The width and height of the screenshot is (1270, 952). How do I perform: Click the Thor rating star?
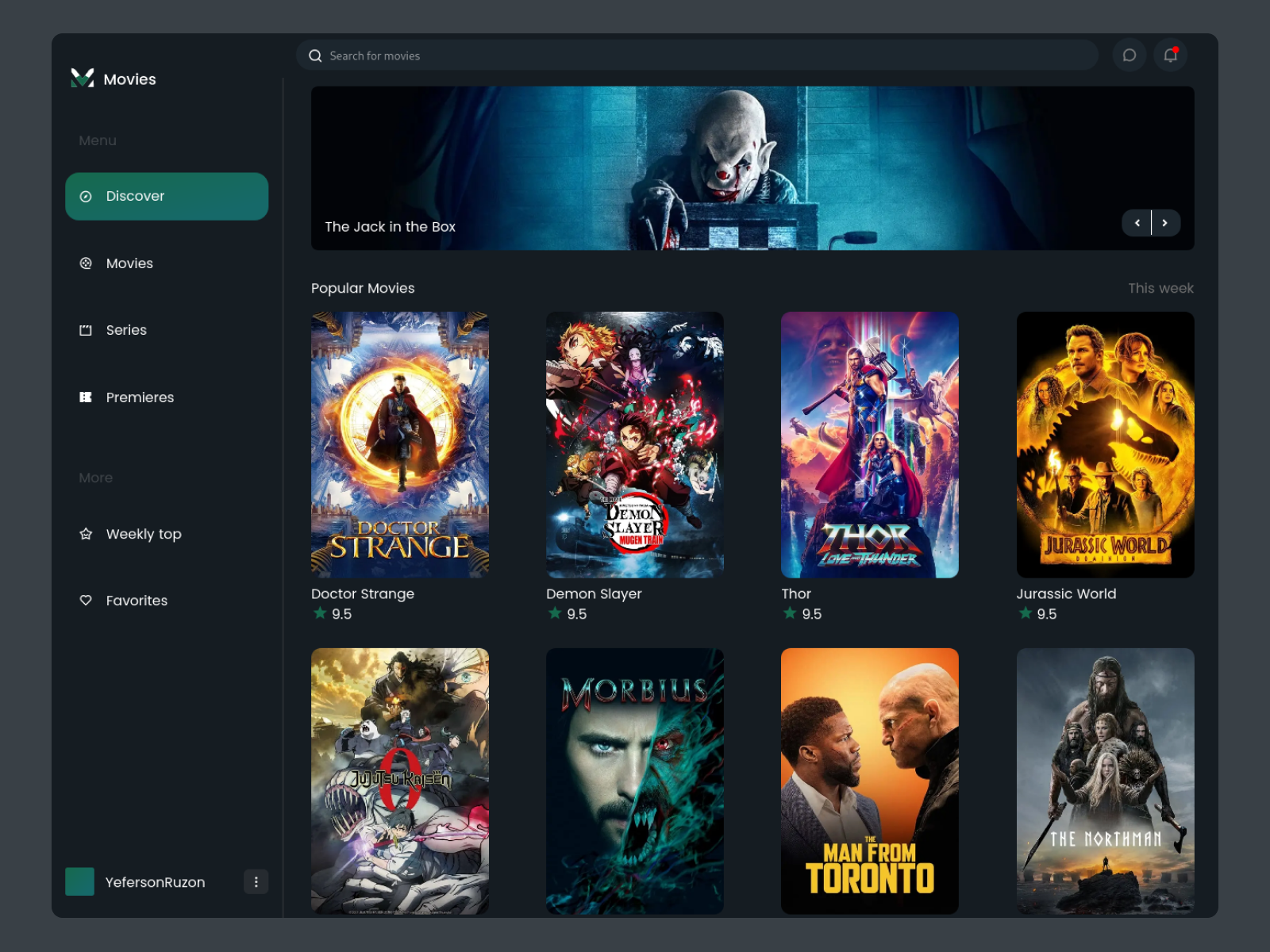click(x=790, y=613)
